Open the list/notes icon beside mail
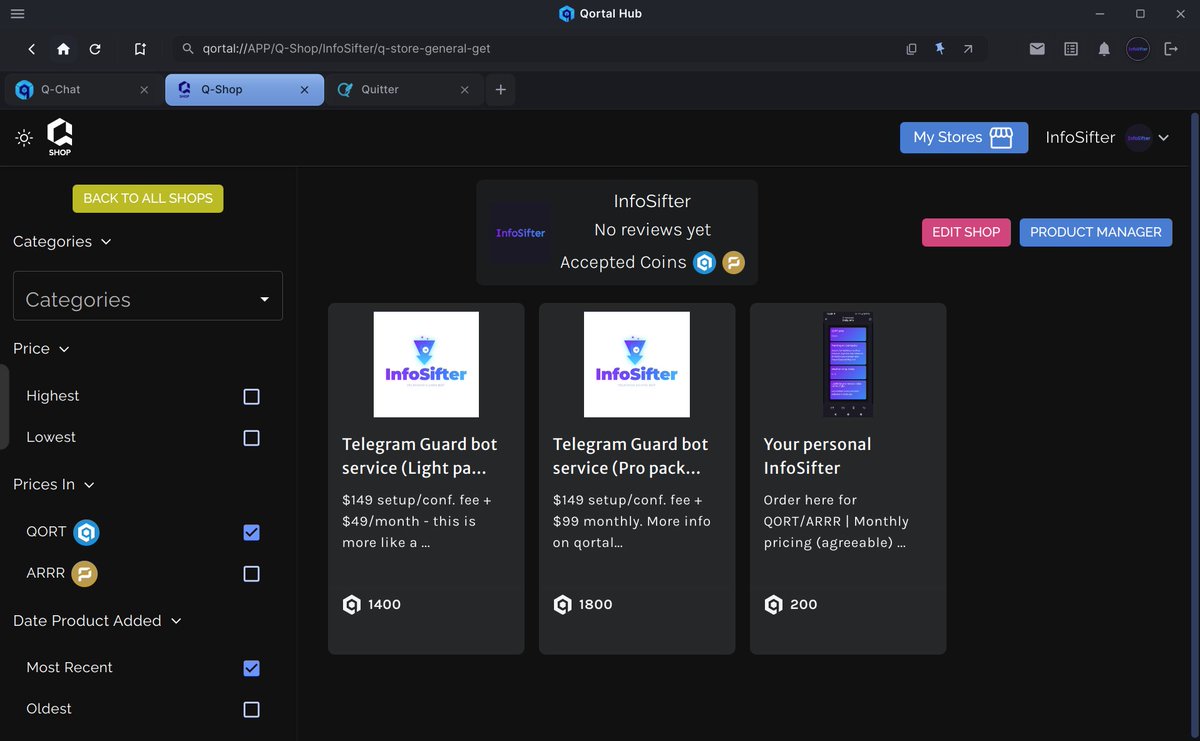The height and width of the screenshot is (741, 1200). (x=1071, y=49)
